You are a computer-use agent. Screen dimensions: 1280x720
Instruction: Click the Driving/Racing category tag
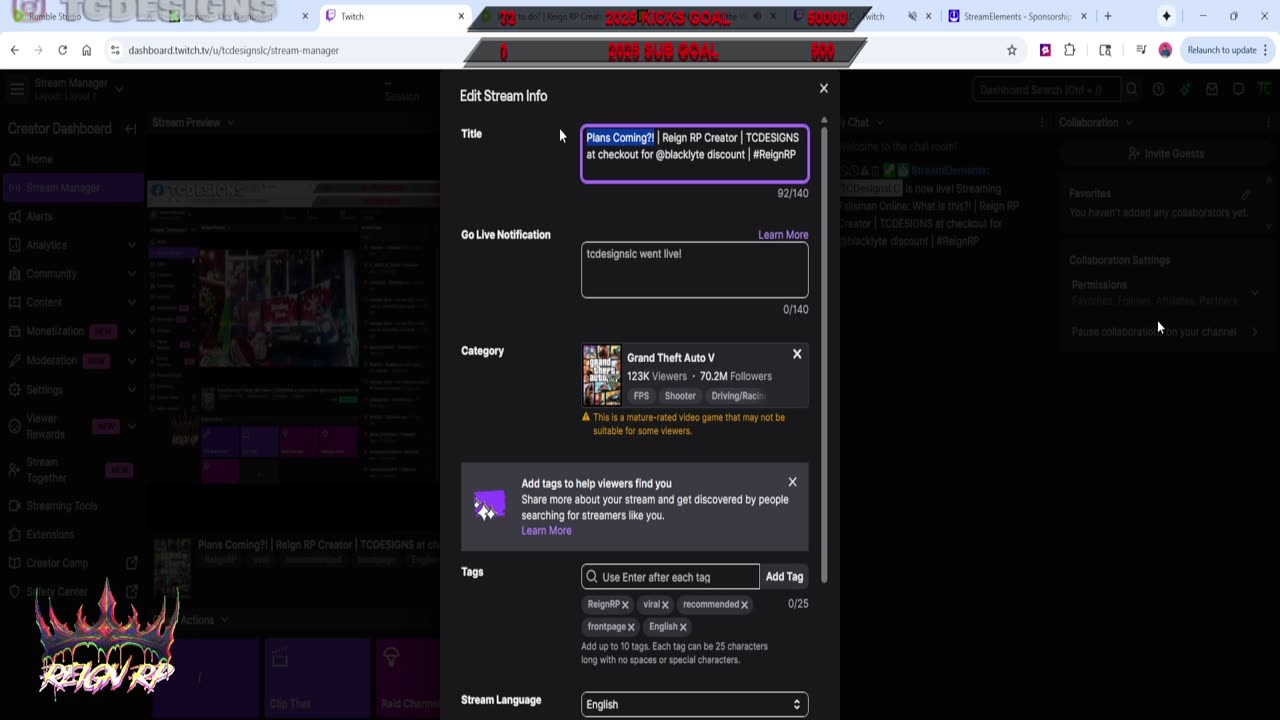(738, 396)
